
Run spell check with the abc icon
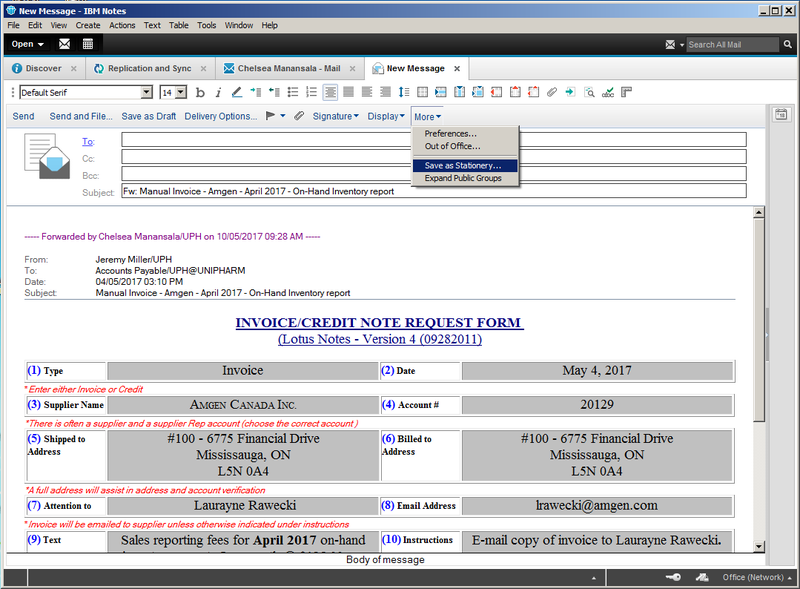[608, 92]
